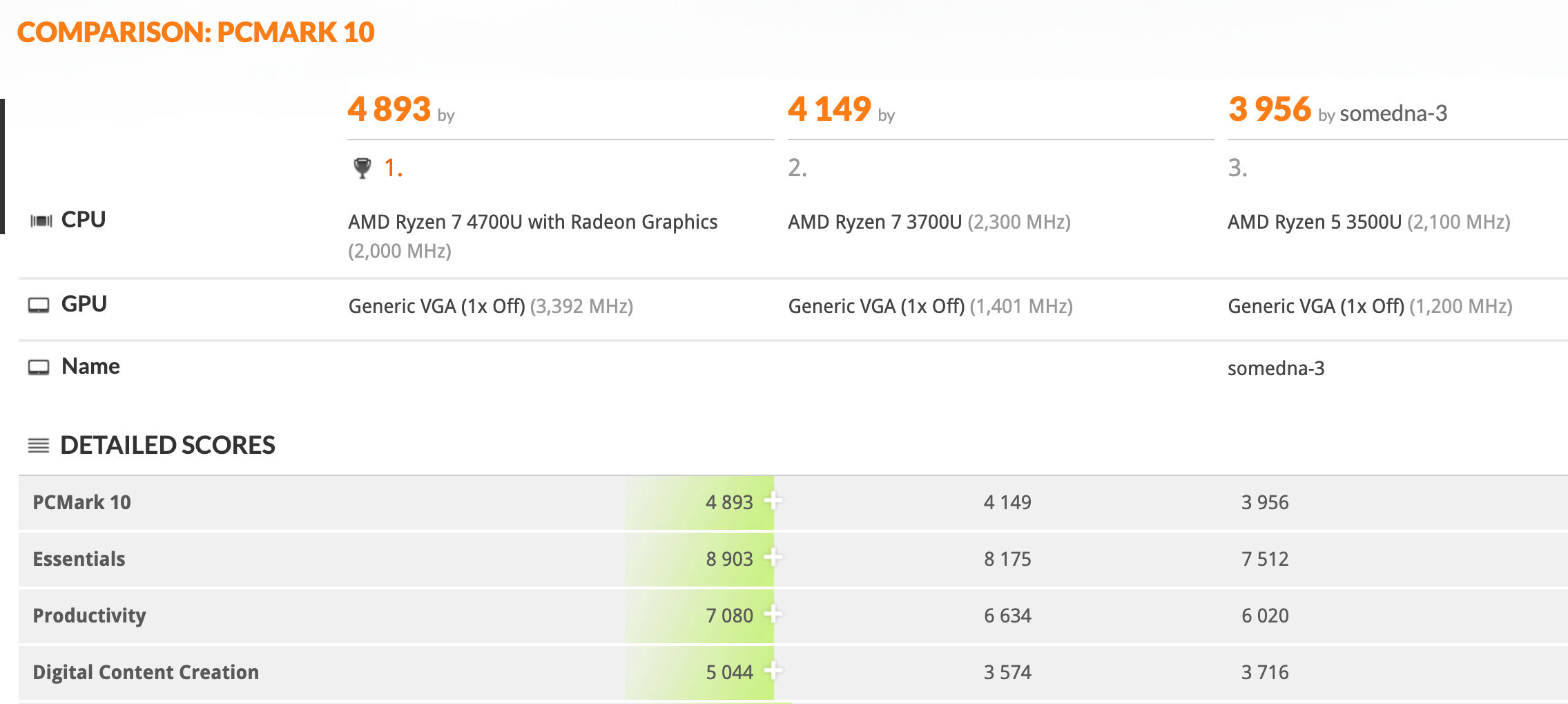Open somedna-3 user profile in header

click(1393, 113)
